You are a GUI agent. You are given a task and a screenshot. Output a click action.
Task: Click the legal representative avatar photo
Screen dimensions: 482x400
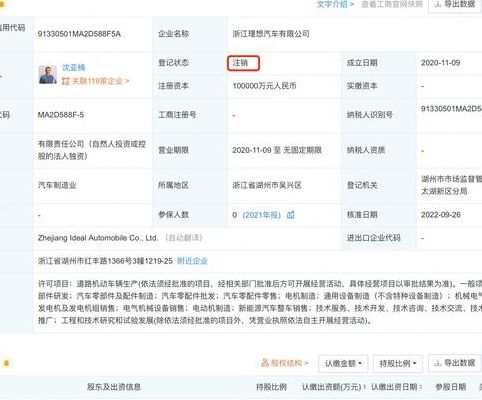point(48,74)
